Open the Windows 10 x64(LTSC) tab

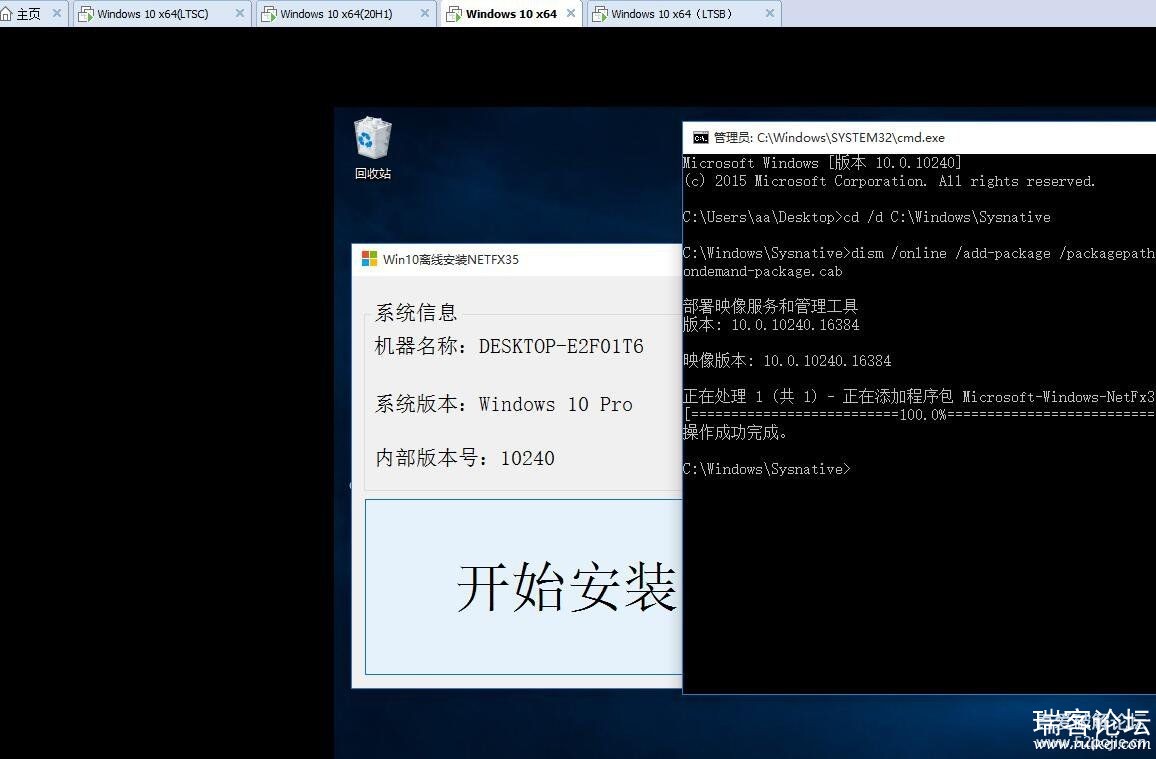tap(161, 14)
